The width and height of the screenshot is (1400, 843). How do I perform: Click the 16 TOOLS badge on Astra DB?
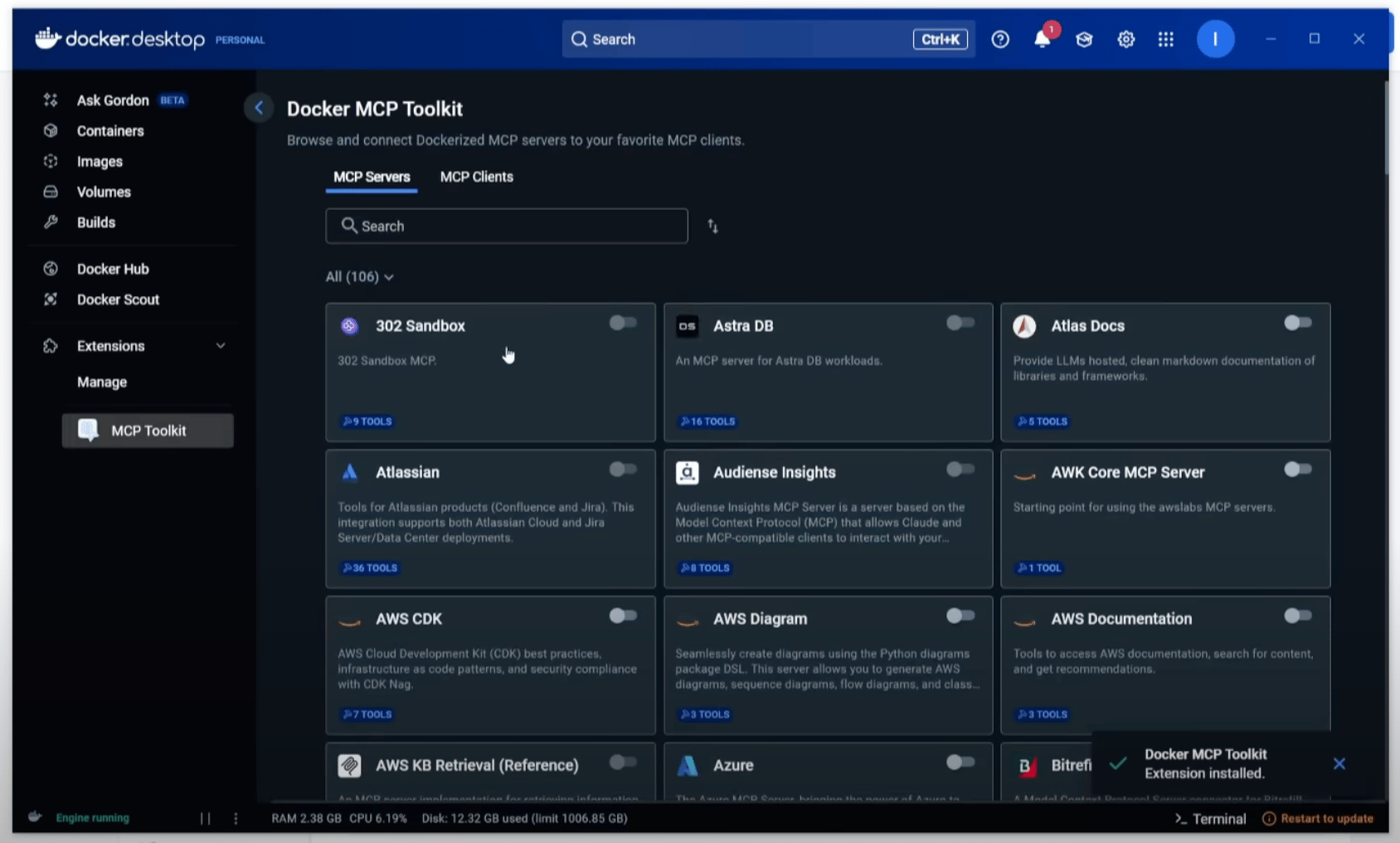pyautogui.click(x=707, y=421)
